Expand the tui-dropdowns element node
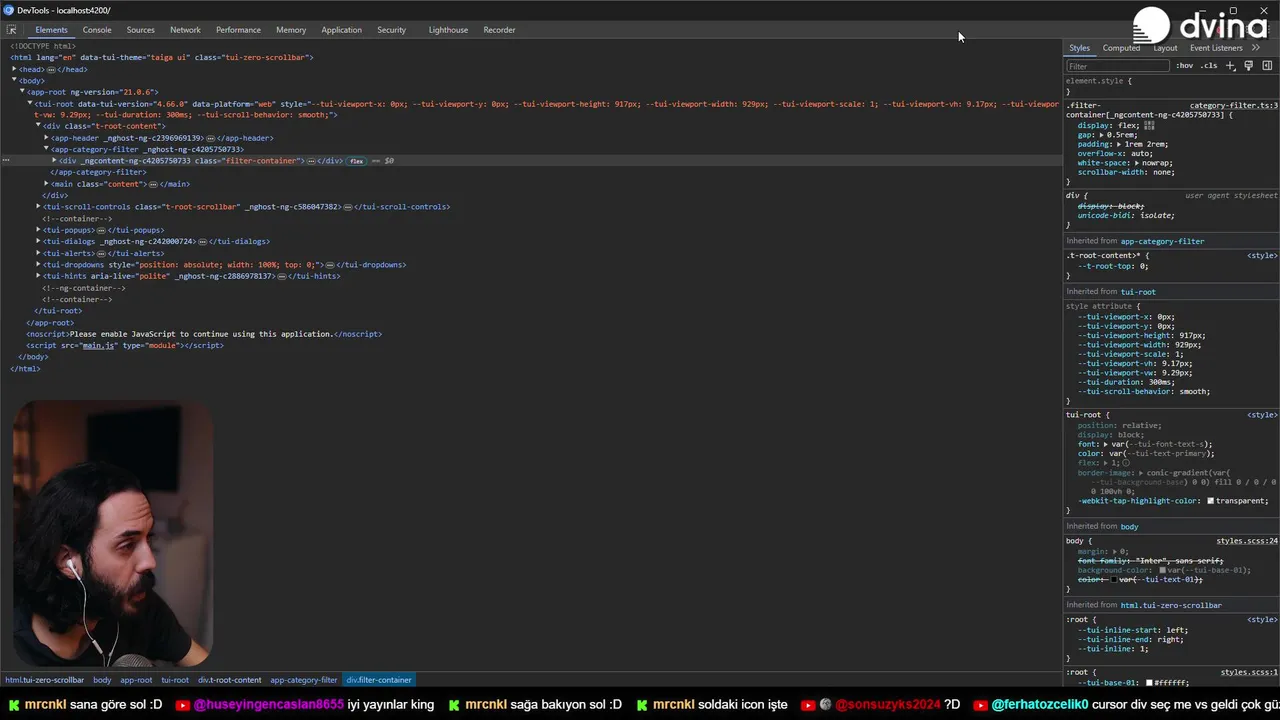This screenshot has width=1280, height=720. pos(38,264)
